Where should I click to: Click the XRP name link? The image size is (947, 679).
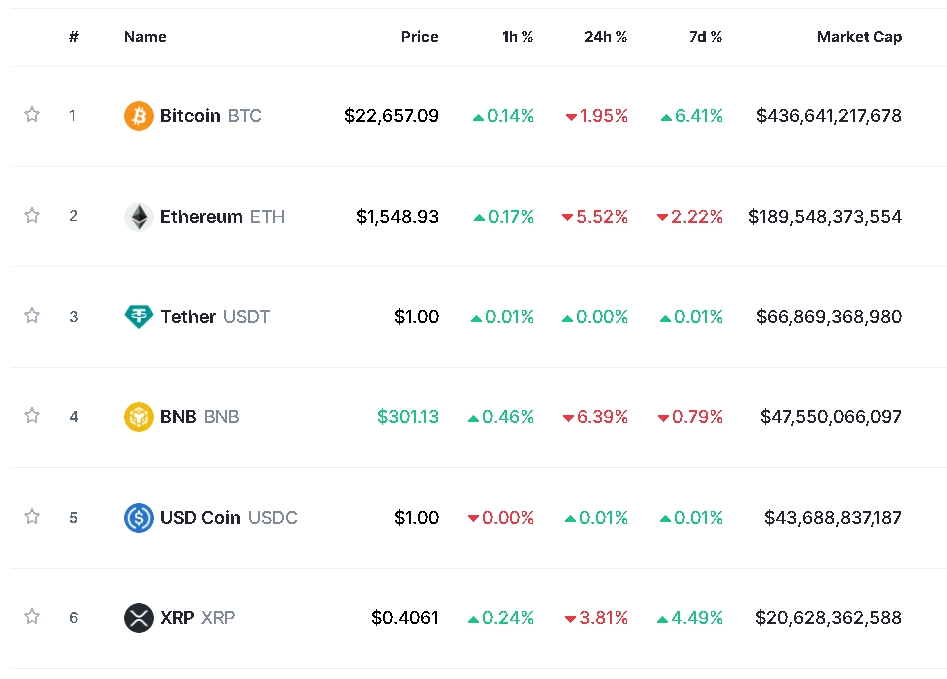point(197,618)
